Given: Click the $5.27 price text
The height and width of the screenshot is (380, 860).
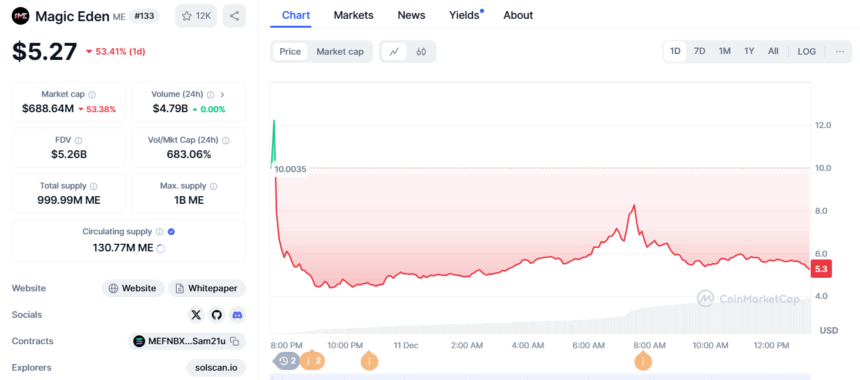Looking at the screenshot, I should click(x=44, y=52).
